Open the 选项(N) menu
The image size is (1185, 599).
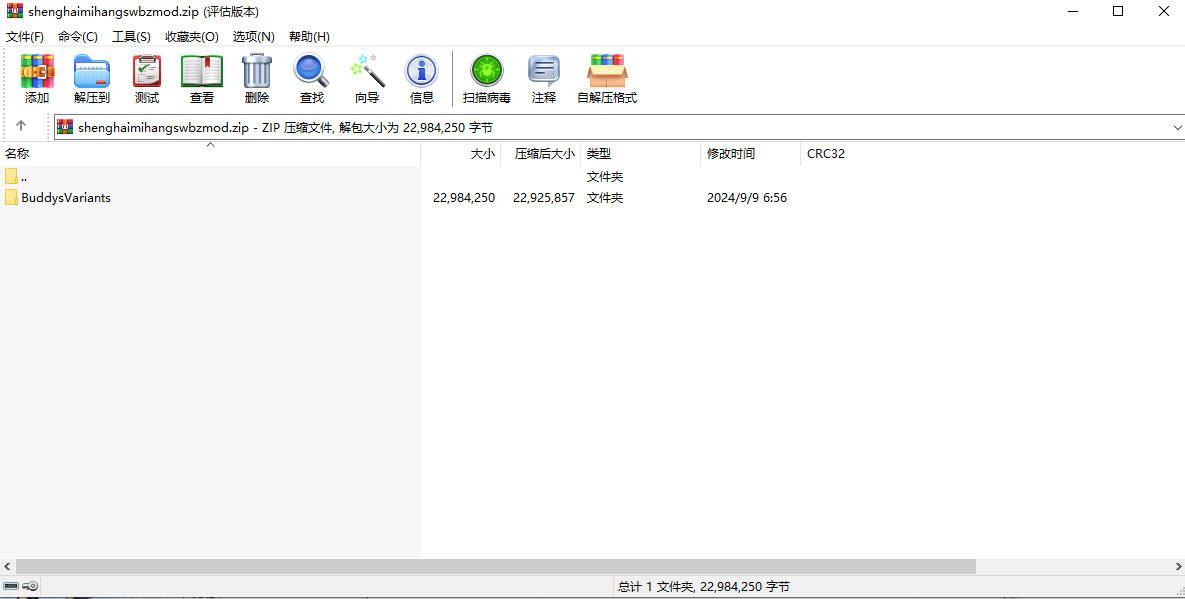(x=253, y=36)
